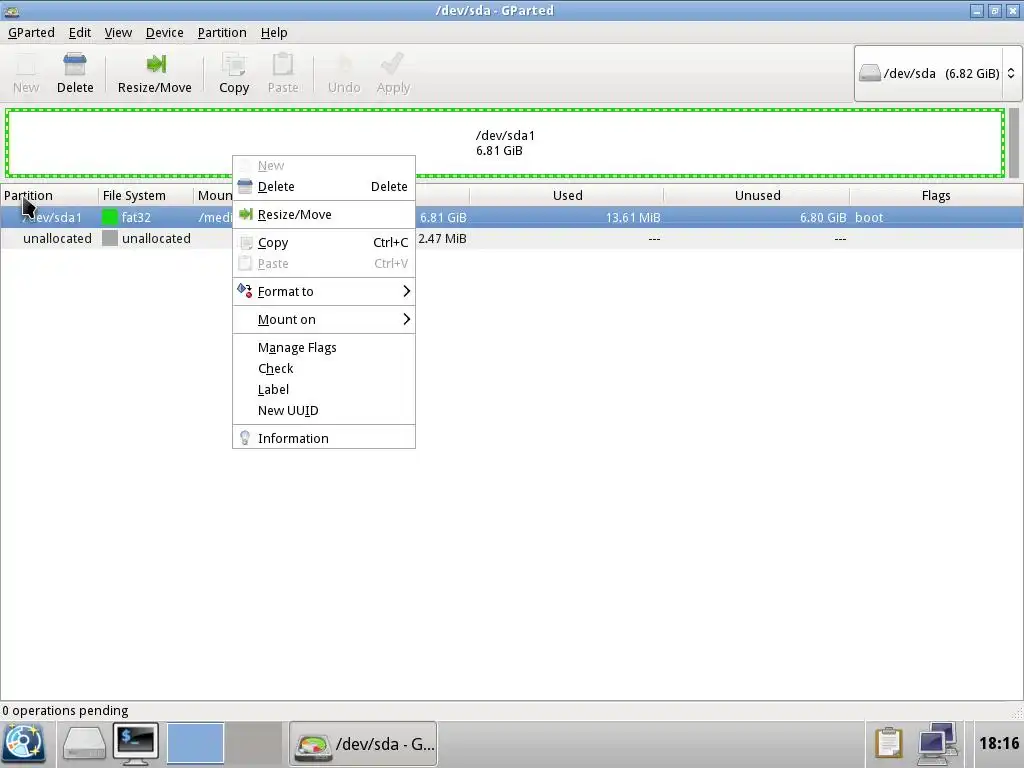1024x768 pixels.
Task: Select Label from the context menu
Action: click(324, 390)
